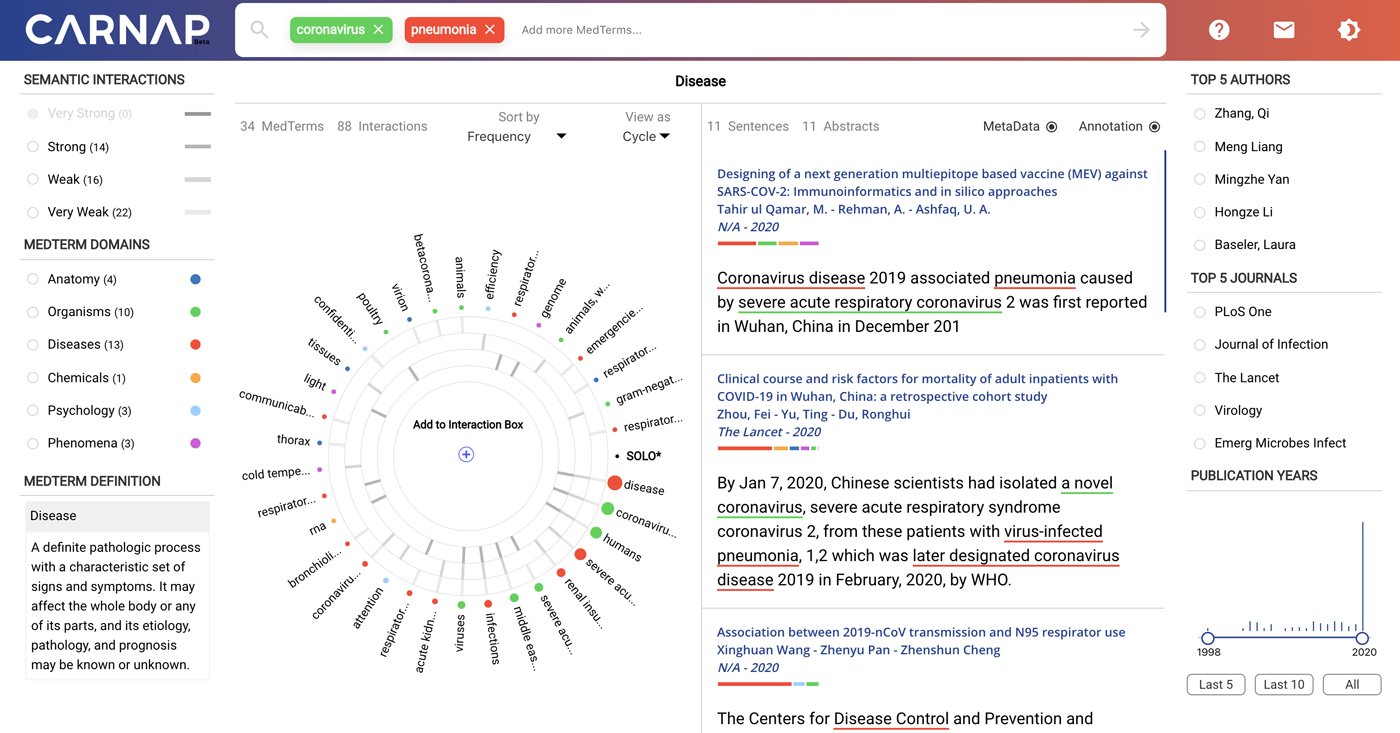Remove the pneumonia MedTerm tag
1400x733 pixels.
pyautogui.click(x=490, y=30)
